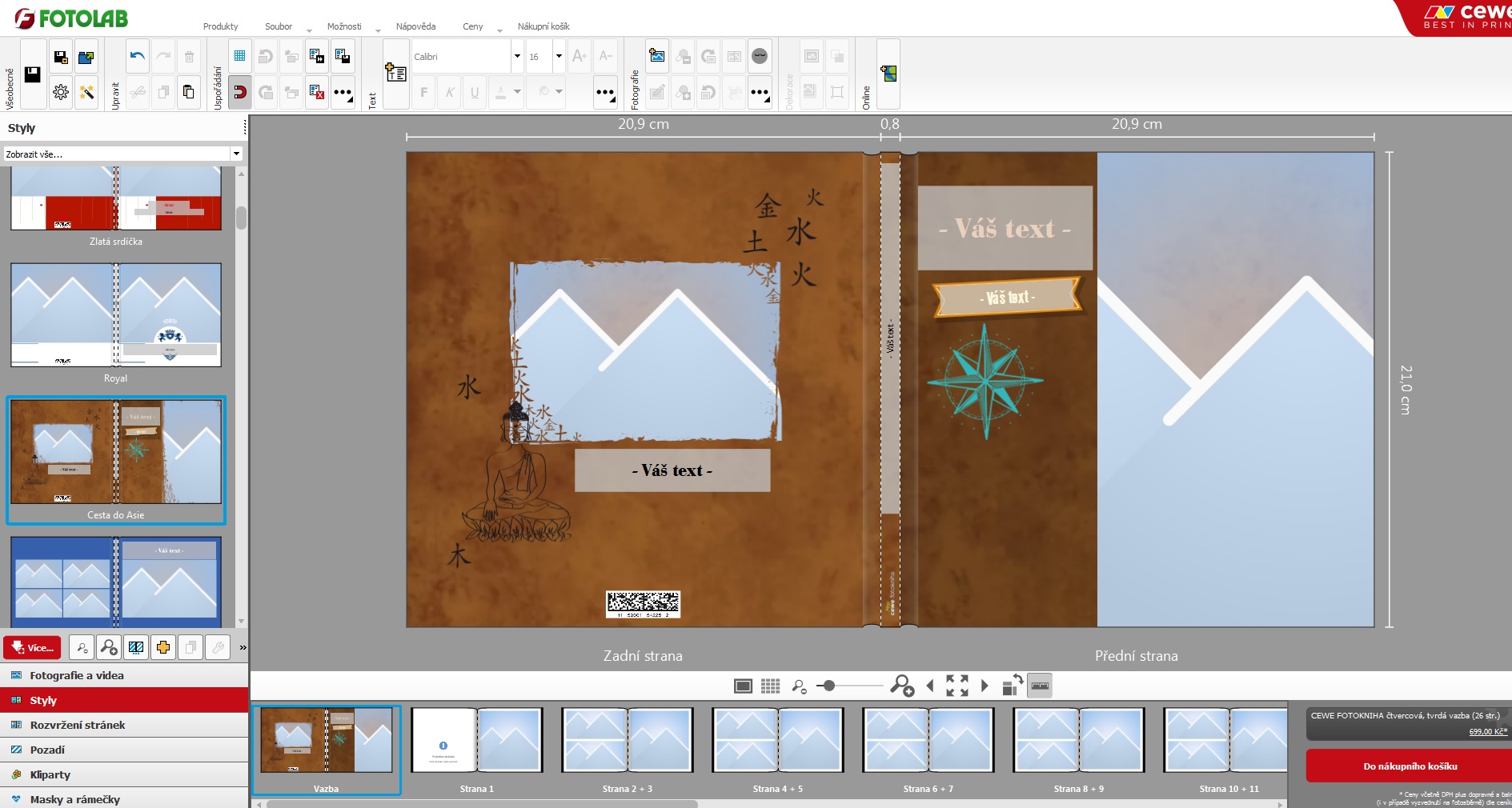
Task: Toggle the grid display button
Action: coord(239,56)
